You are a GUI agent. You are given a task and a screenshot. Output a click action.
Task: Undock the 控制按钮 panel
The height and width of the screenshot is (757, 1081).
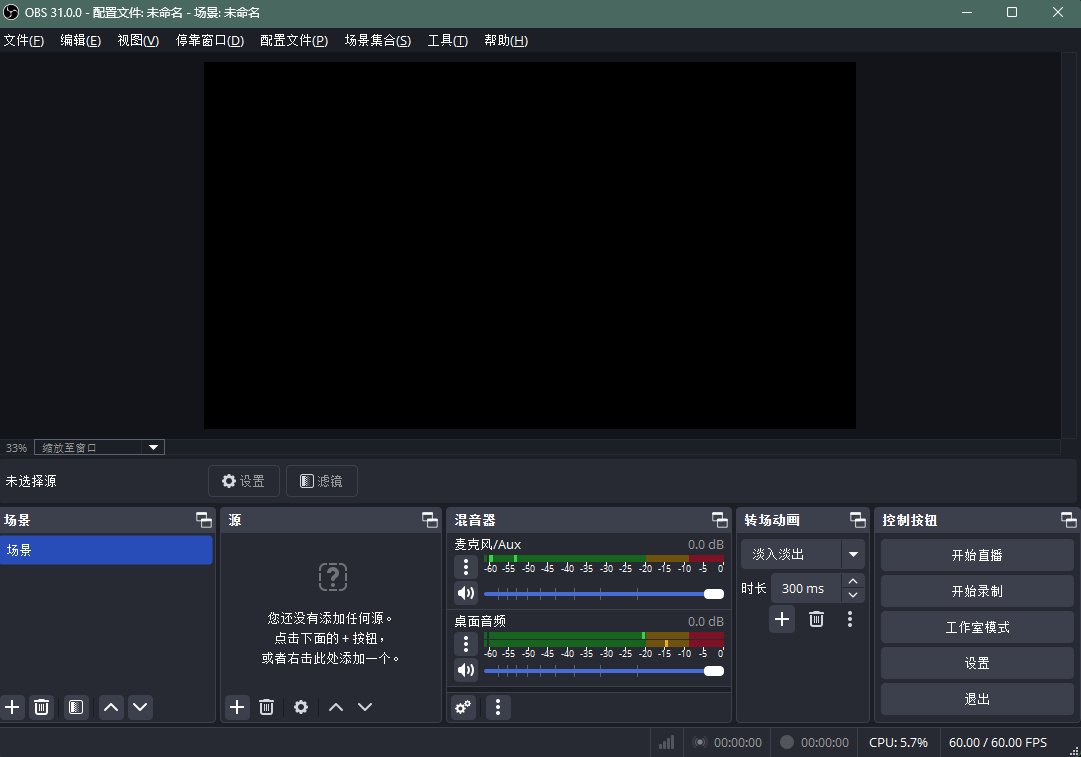[x=1069, y=520]
